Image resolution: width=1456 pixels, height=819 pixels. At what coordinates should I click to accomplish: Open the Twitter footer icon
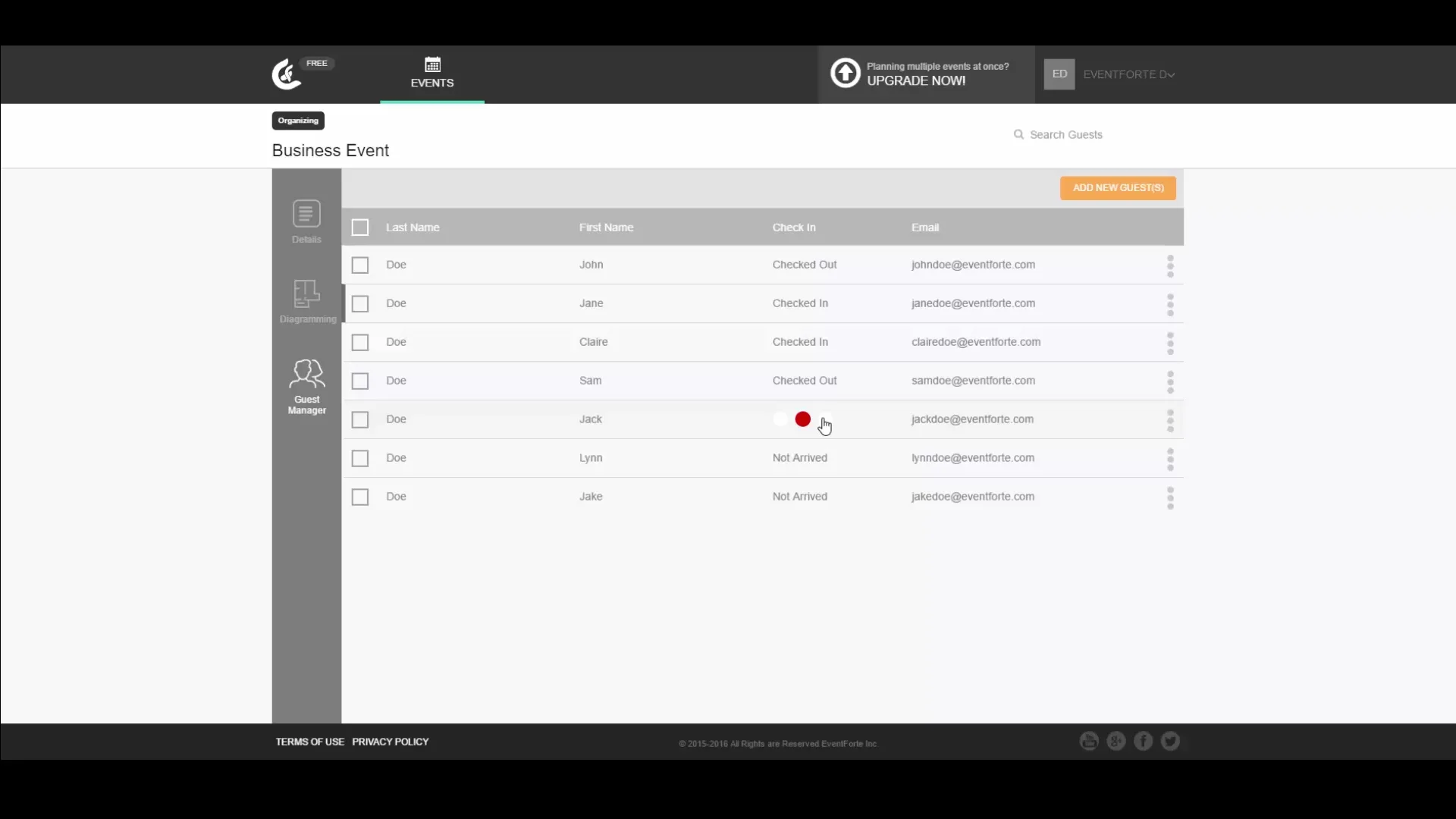click(1170, 741)
